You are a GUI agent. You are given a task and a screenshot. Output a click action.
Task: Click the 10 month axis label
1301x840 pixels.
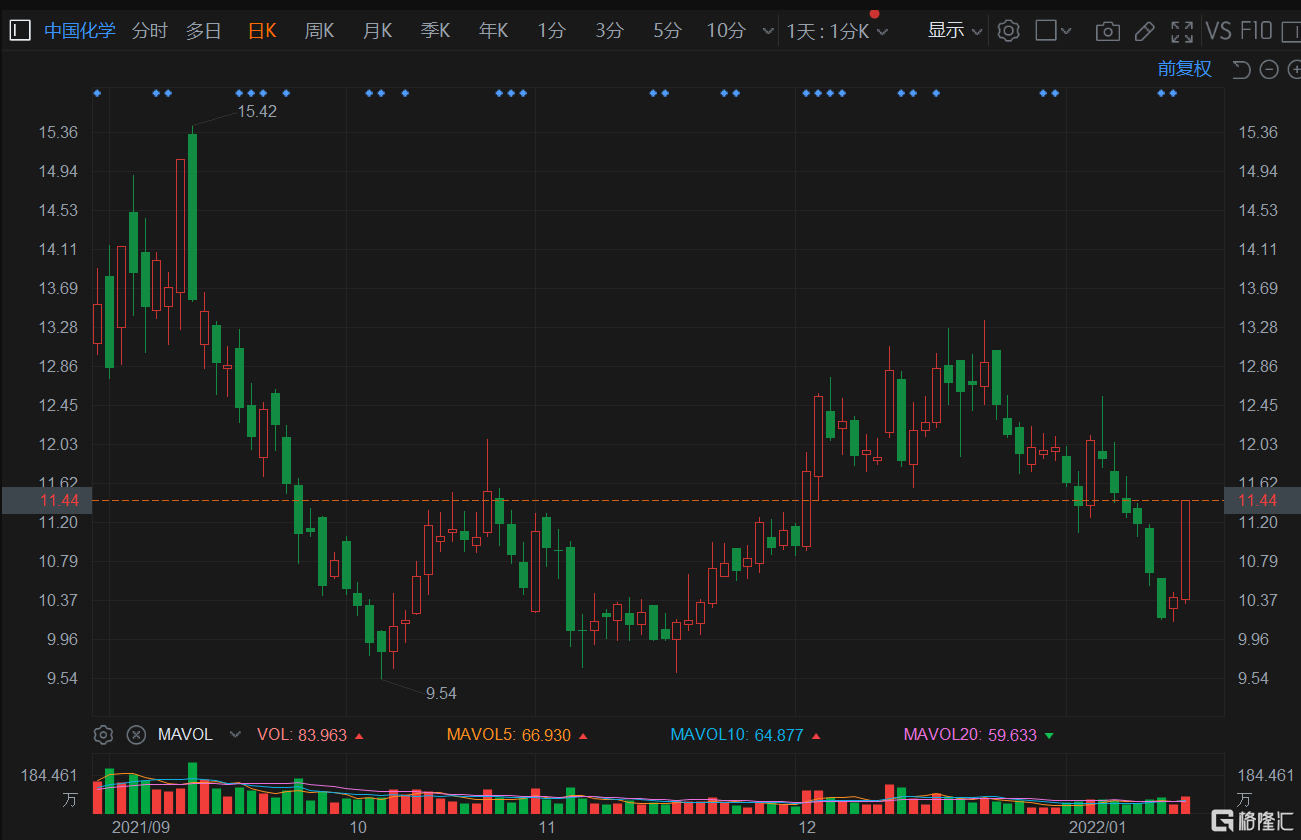358,827
